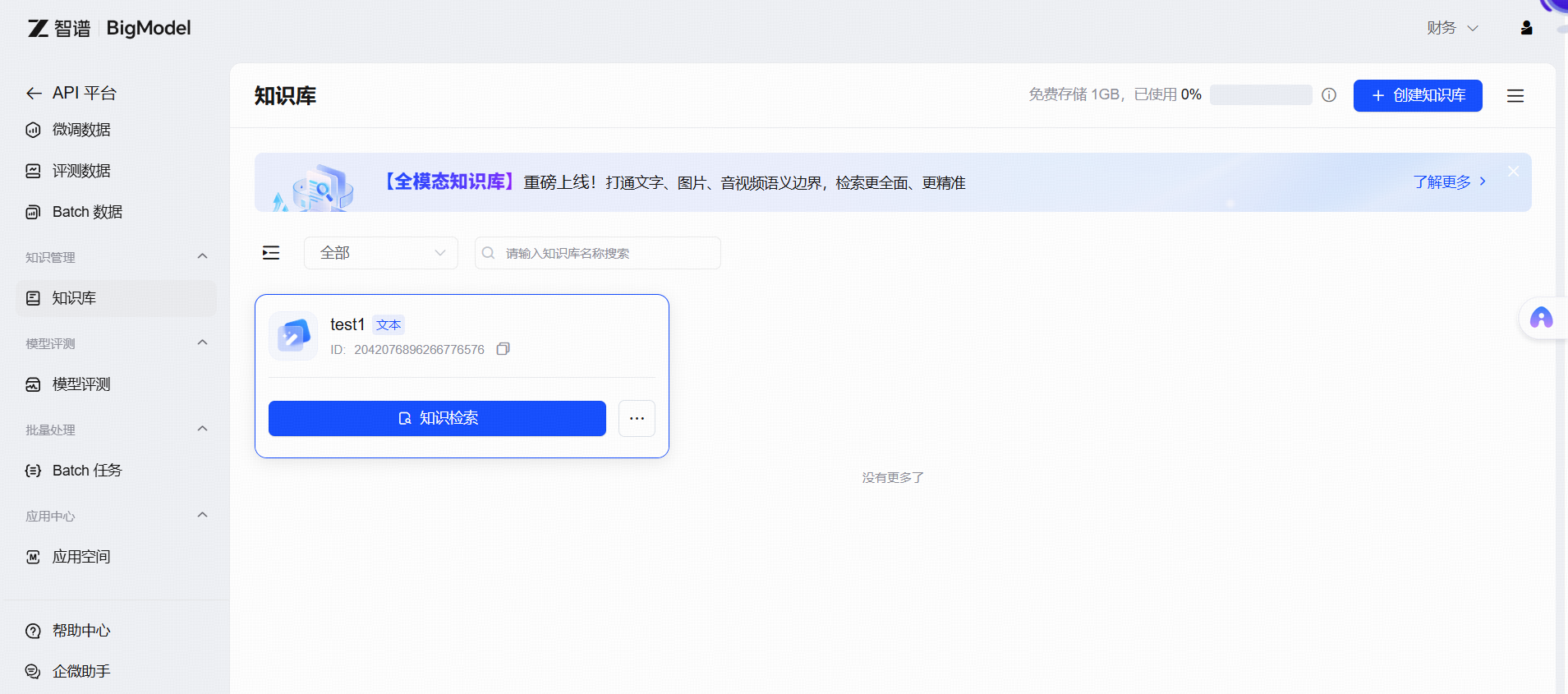Open the hamburger menu beside 创建知识库

click(1515, 96)
